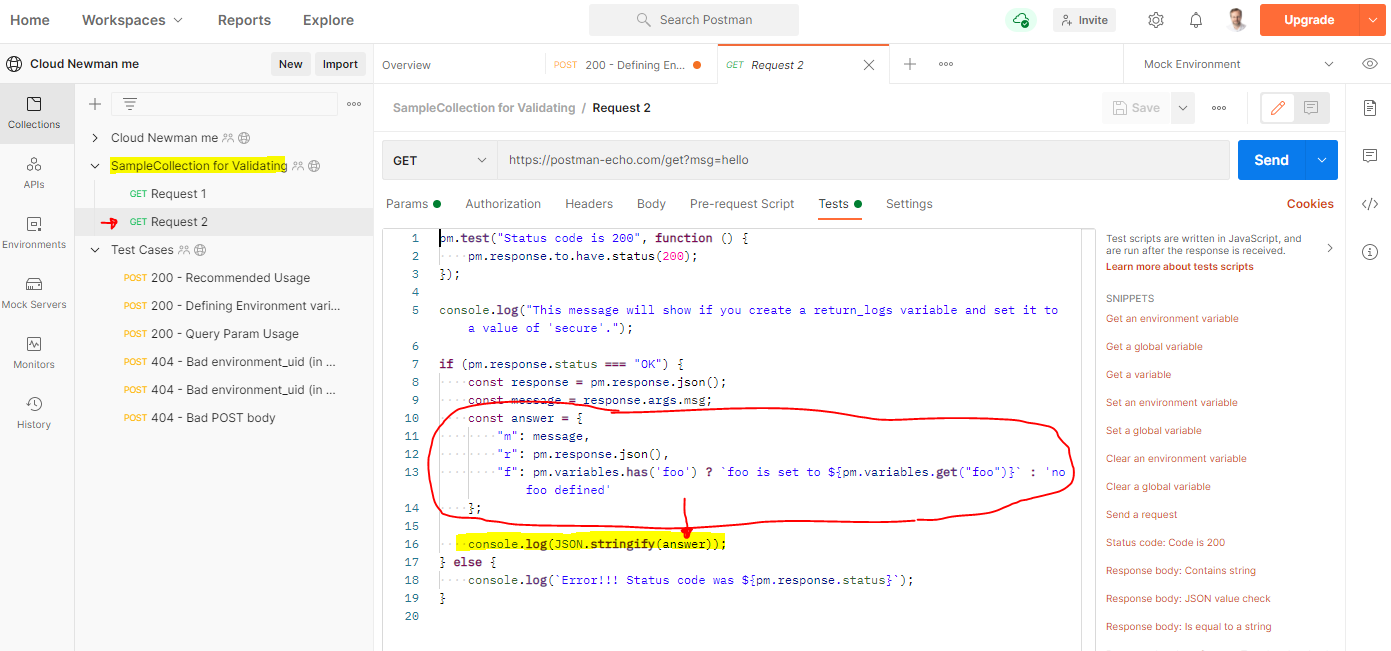Open request more actions ellipsis next to Save
1391x651 pixels.
pyautogui.click(x=1219, y=108)
